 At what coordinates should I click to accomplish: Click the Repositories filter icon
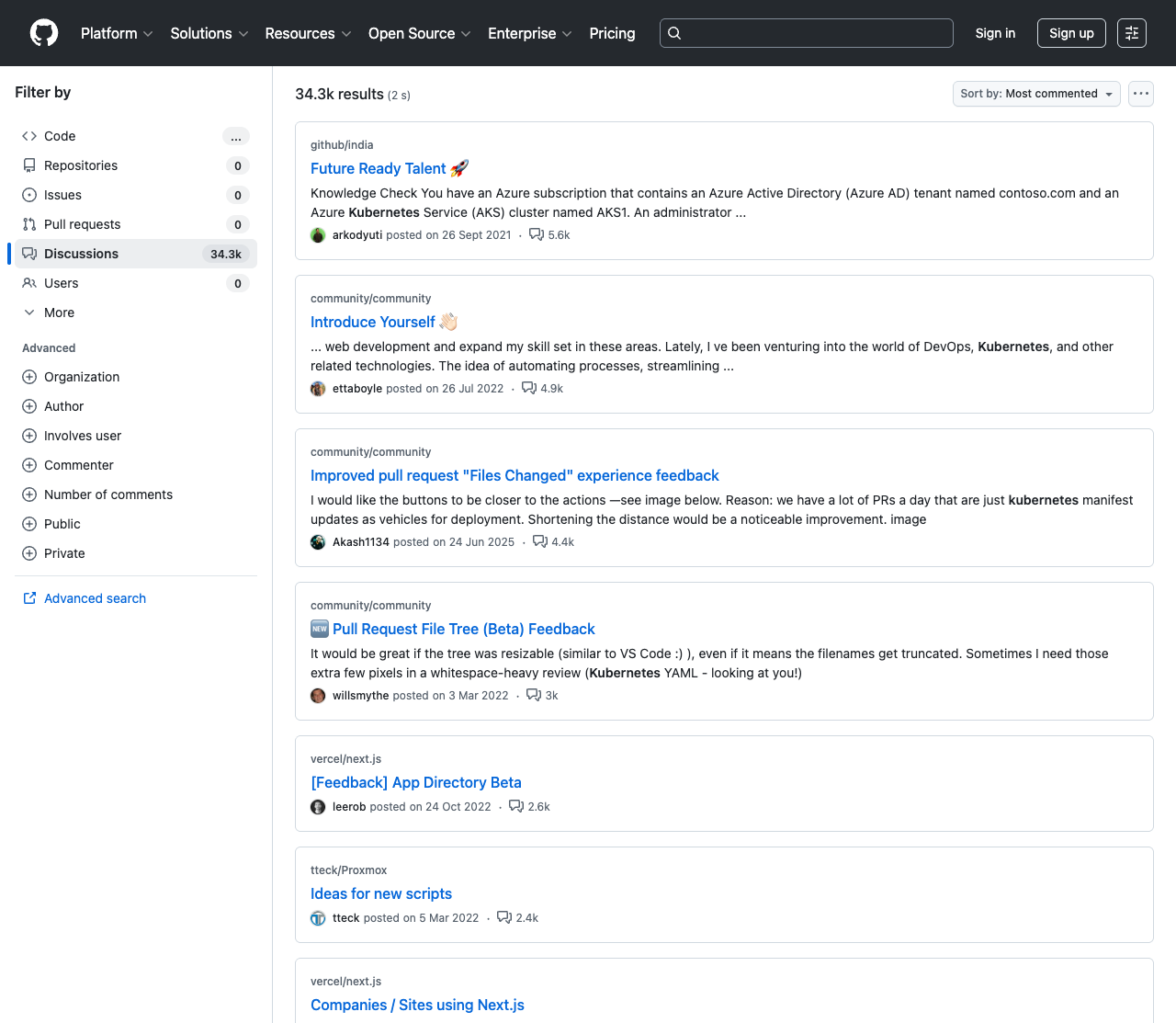[29, 165]
